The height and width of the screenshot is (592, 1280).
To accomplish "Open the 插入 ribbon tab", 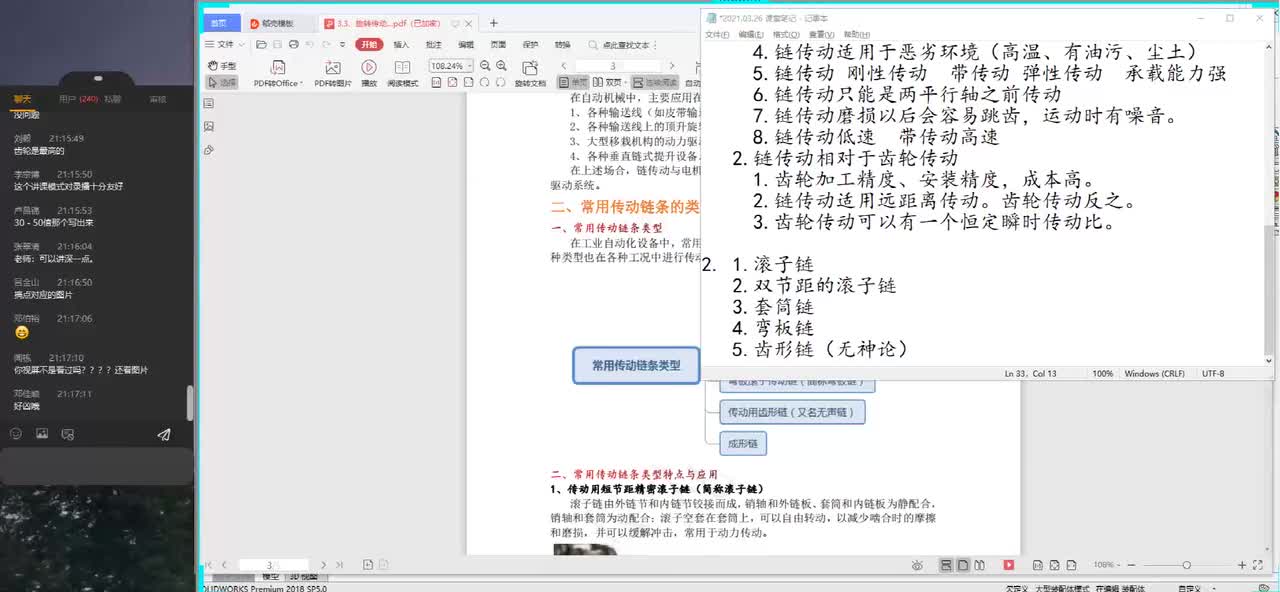I will tap(401, 45).
